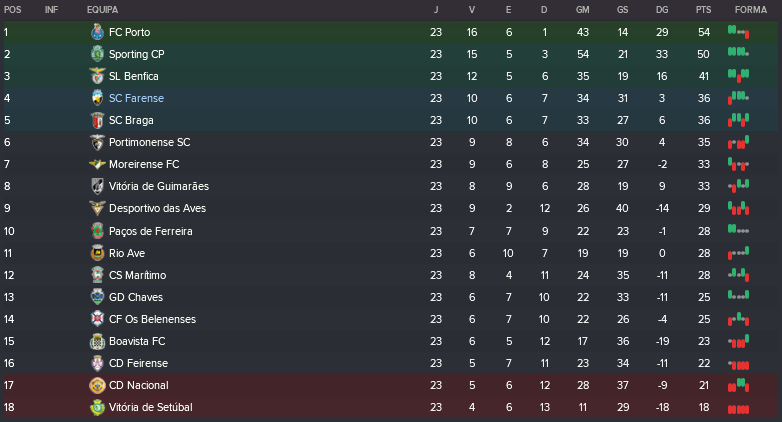Select the Paços de Ferreira row name
The height and width of the screenshot is (422, 782).
150,231
